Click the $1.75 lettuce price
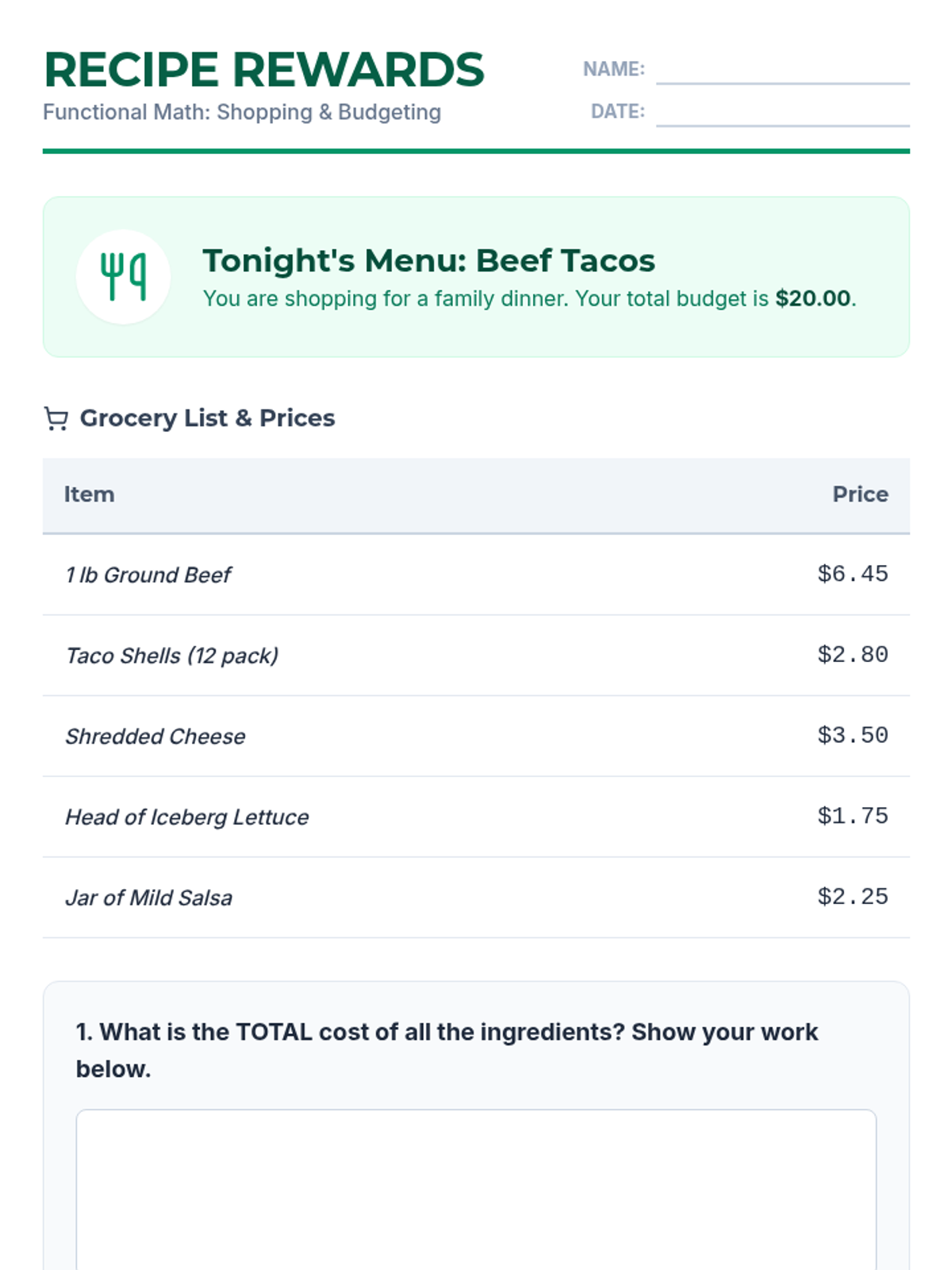This screenshot has height=1270, width=952. [852, 816]
